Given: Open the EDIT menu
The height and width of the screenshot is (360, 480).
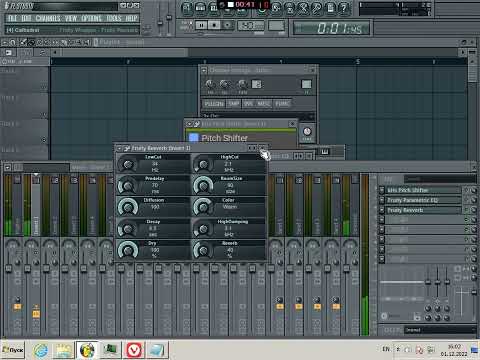Looking at the screenshot, I should click(x=26, y=18).
